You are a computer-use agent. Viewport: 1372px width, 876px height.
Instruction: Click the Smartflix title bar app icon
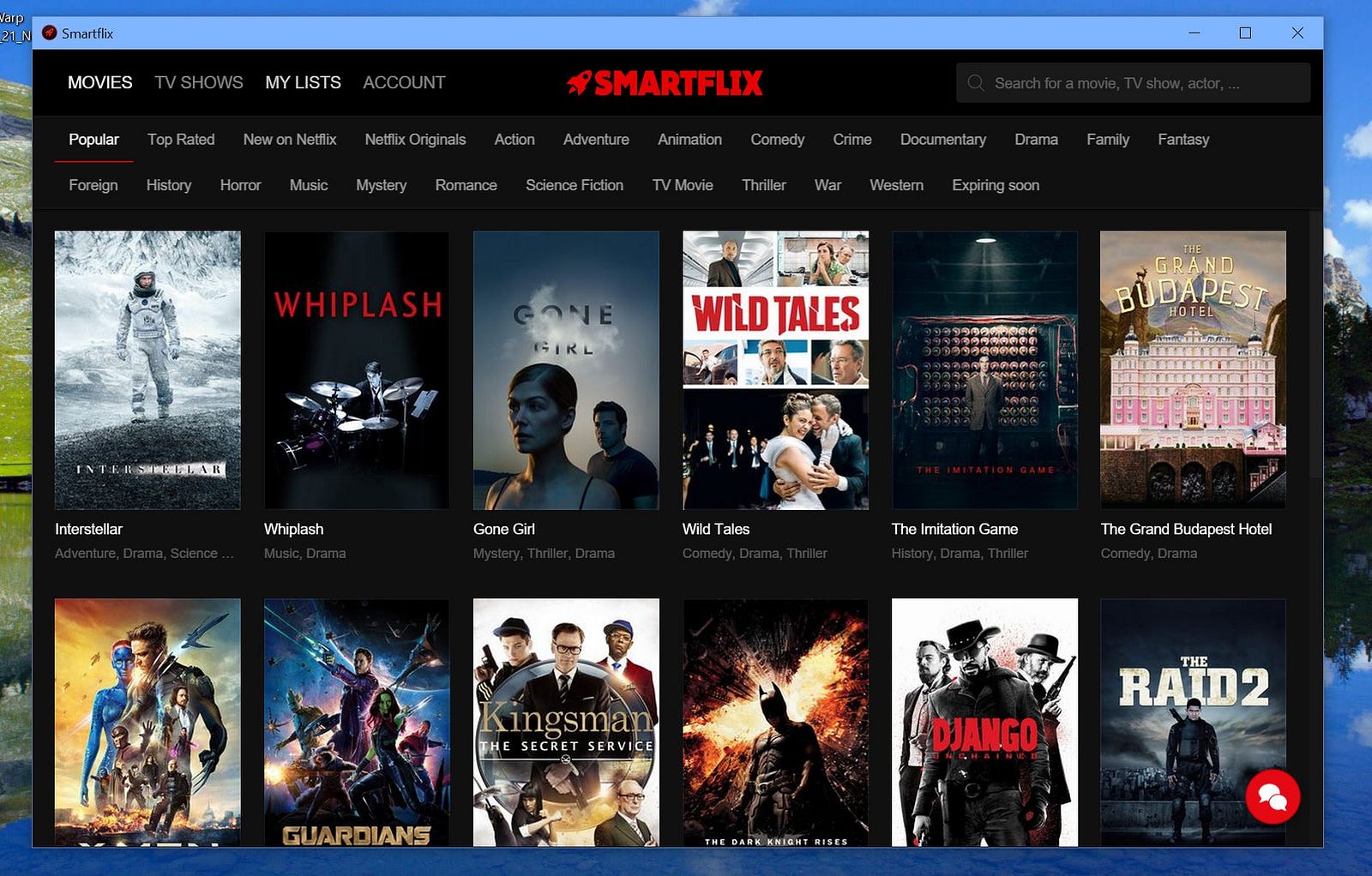tap(50, 33)
